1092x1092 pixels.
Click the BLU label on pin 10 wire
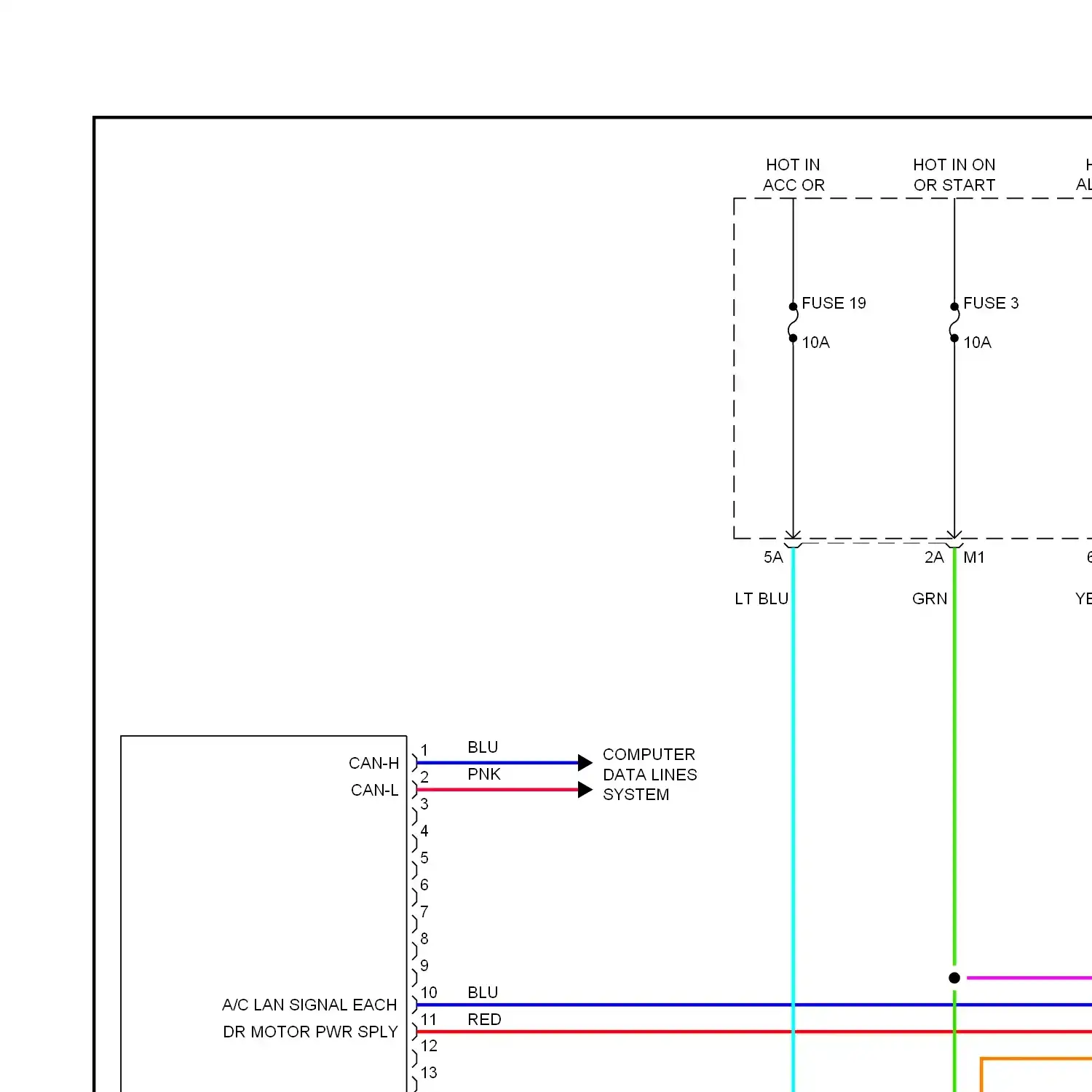(x=483, y=992)
